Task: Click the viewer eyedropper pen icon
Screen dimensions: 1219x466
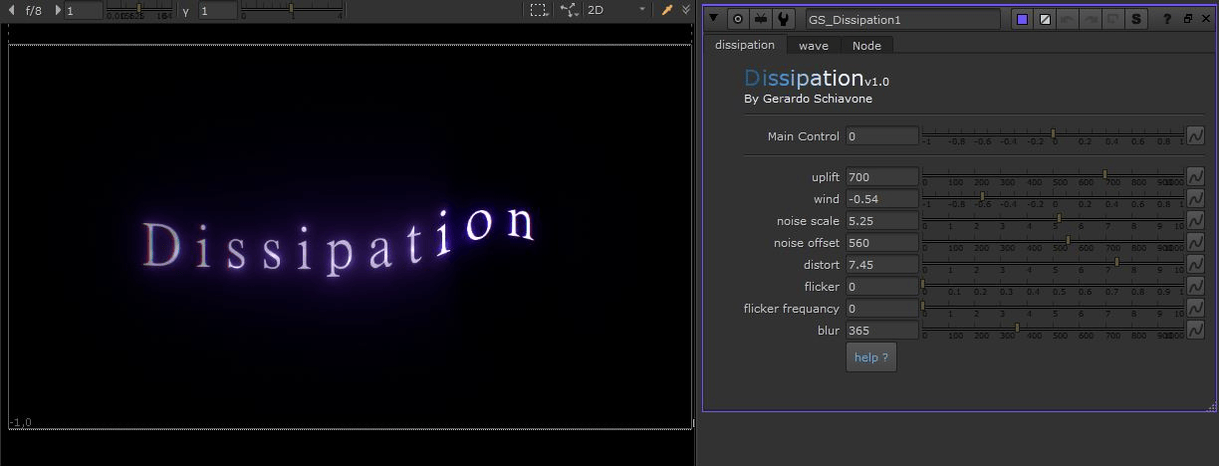Action: point(667,10)
